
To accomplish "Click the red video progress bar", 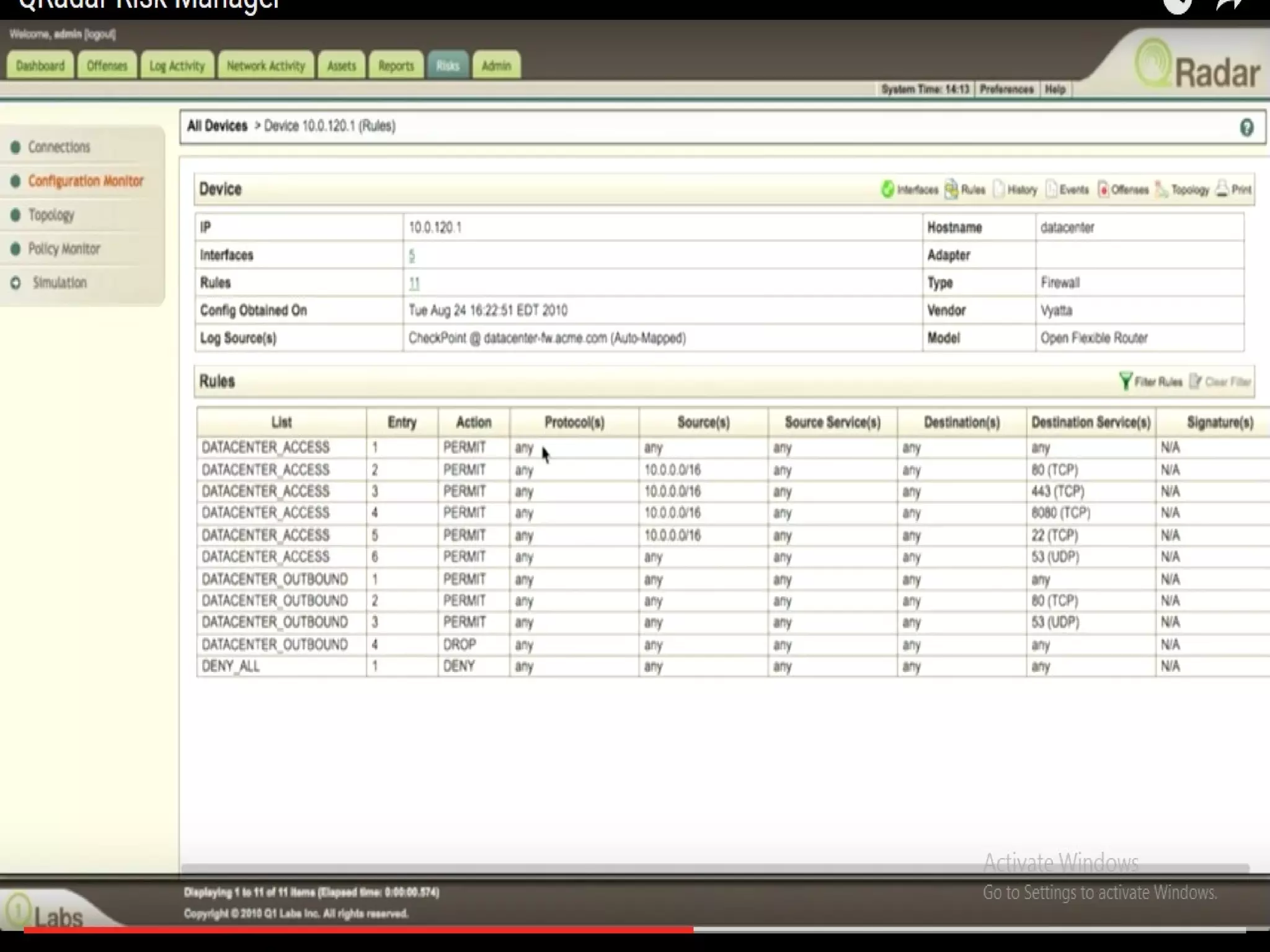I will [358, 930].
